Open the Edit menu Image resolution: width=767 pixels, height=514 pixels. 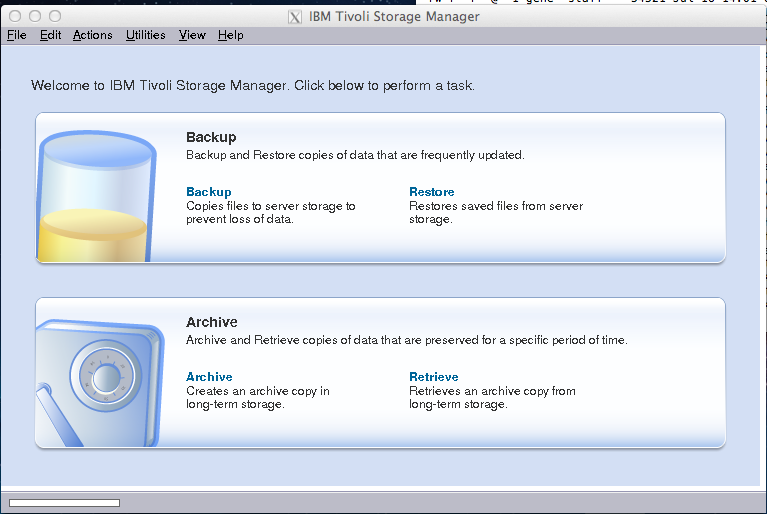pos(50,35)
